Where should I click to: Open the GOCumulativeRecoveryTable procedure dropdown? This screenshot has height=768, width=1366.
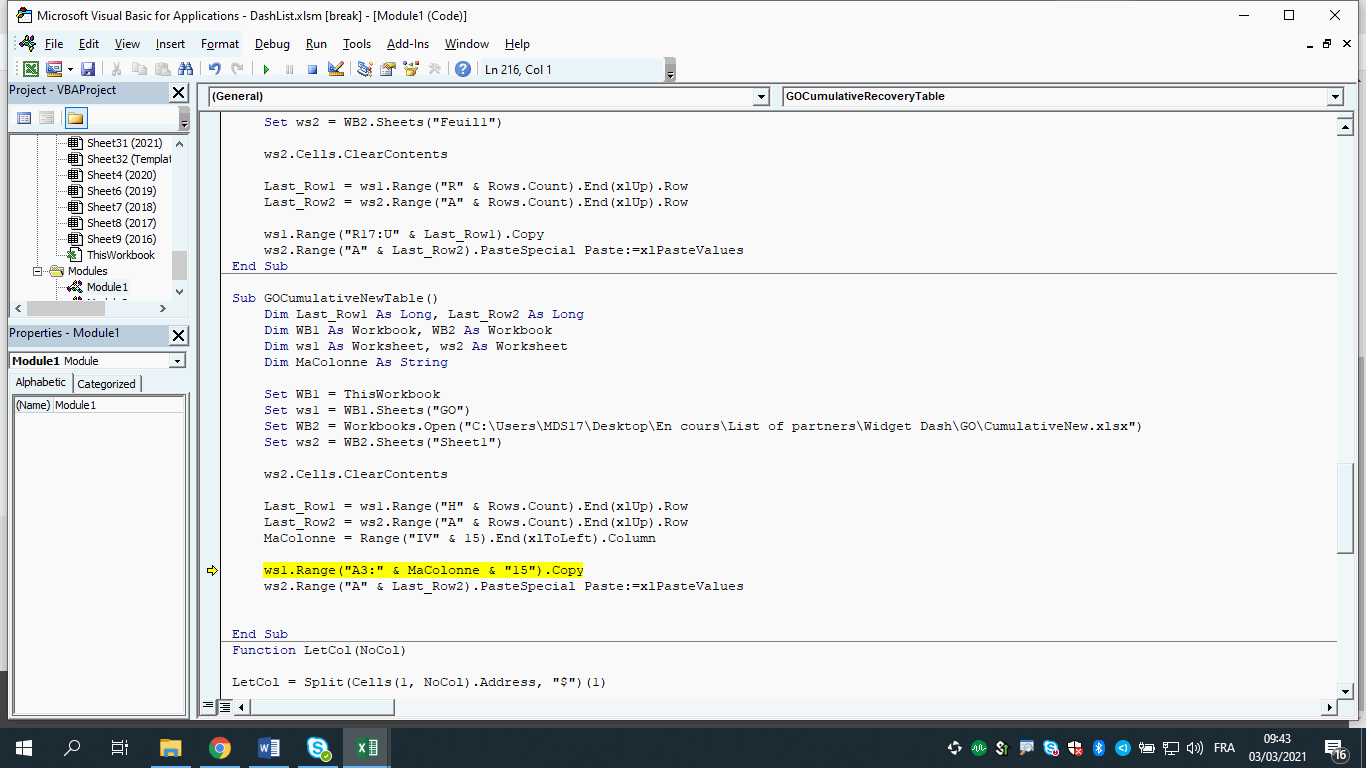tap(1334, 96)
